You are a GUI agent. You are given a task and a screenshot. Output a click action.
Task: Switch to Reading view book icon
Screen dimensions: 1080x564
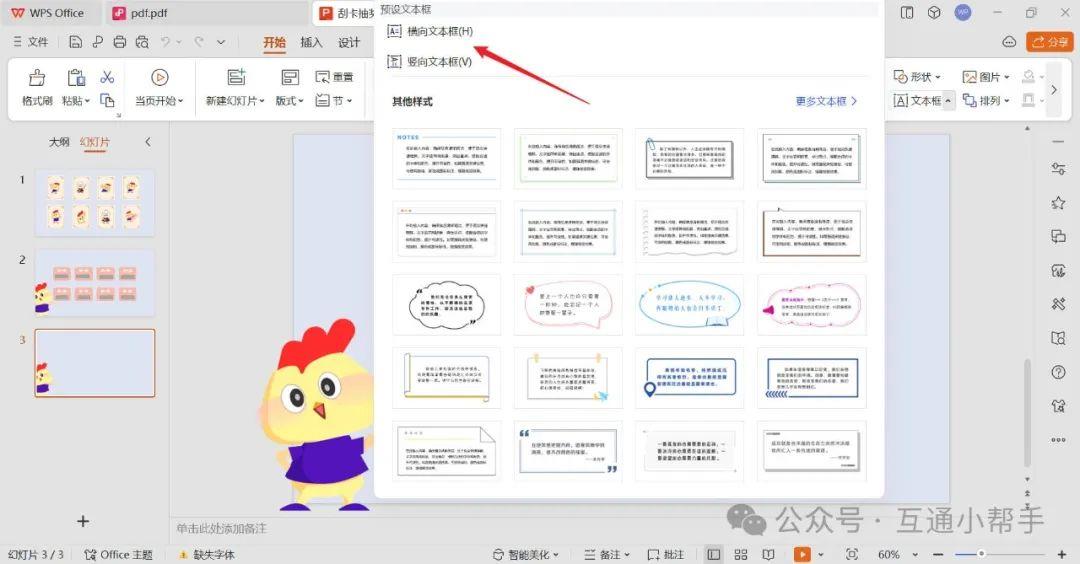(x=768, y=554)
